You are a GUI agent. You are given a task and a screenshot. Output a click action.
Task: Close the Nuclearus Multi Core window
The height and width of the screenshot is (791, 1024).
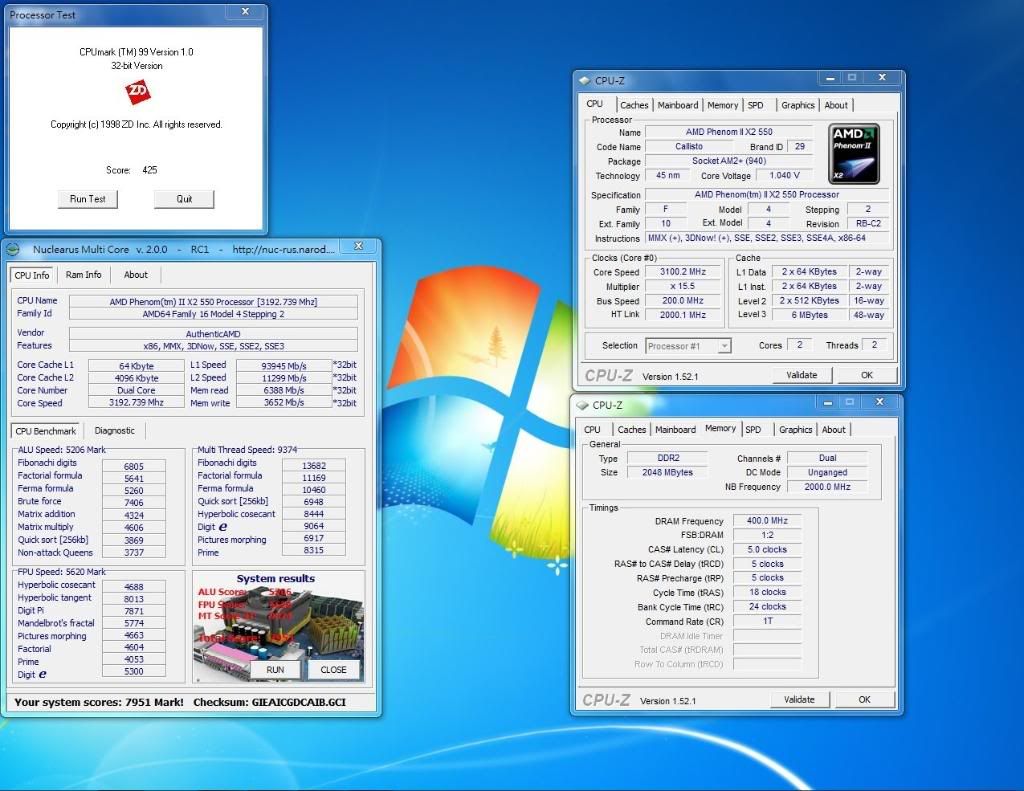359,246
